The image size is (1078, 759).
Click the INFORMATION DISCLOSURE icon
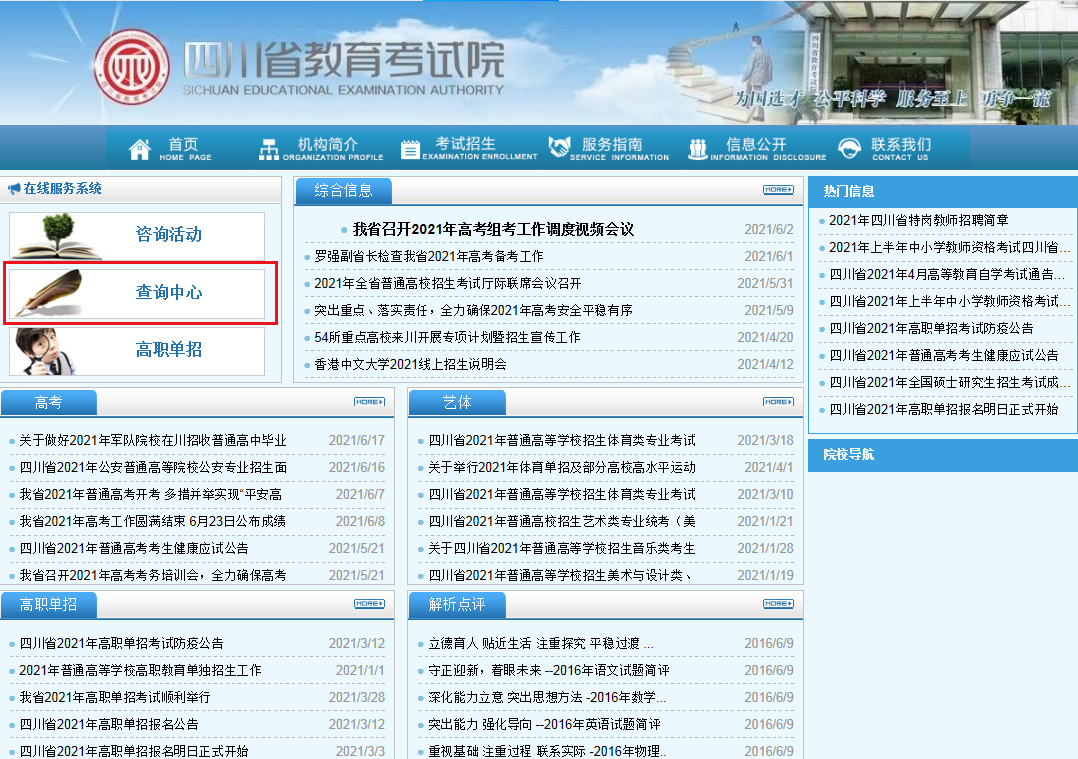(x=697, y=147)
